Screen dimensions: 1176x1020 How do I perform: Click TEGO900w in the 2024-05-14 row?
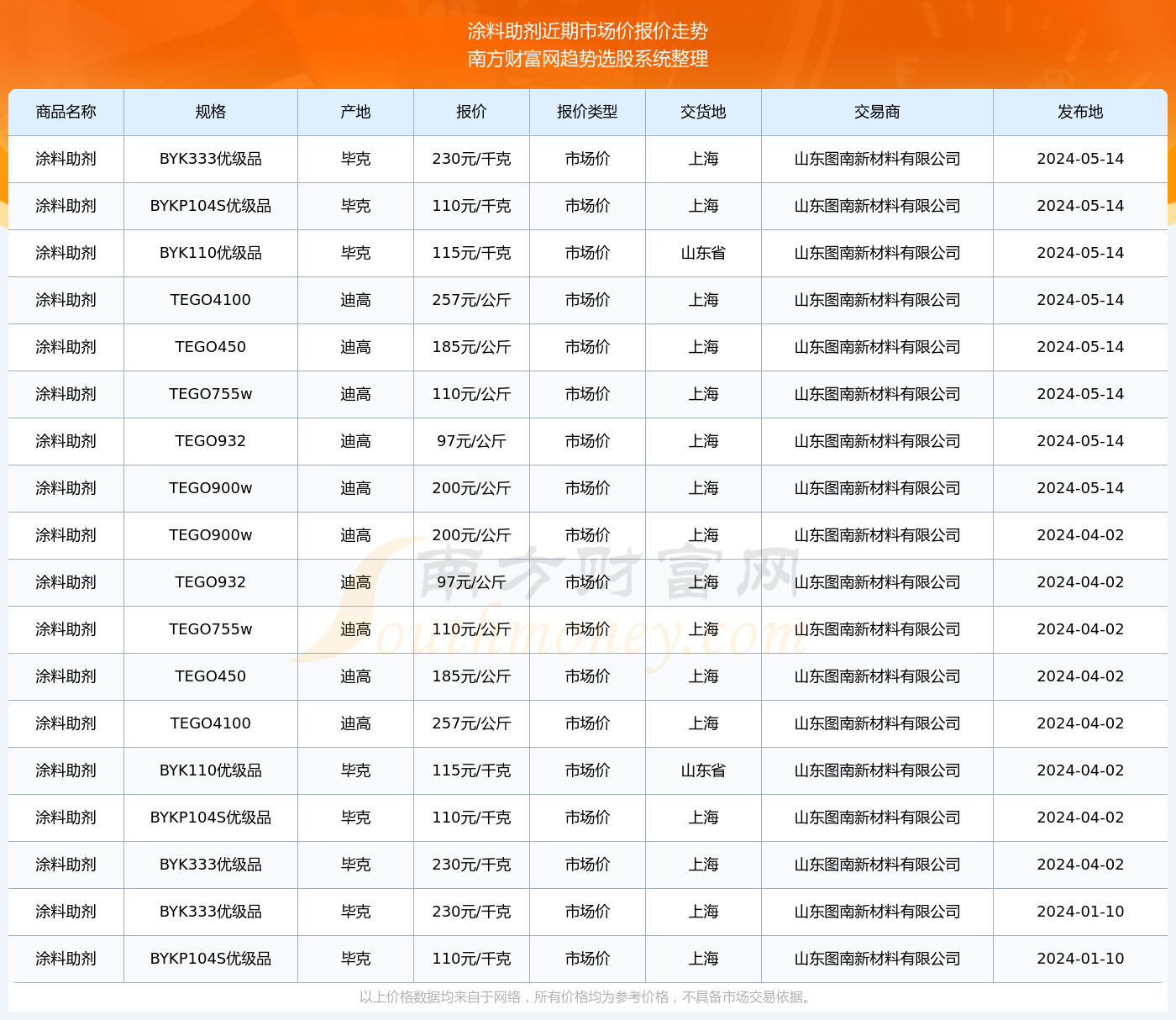[211, 488]
